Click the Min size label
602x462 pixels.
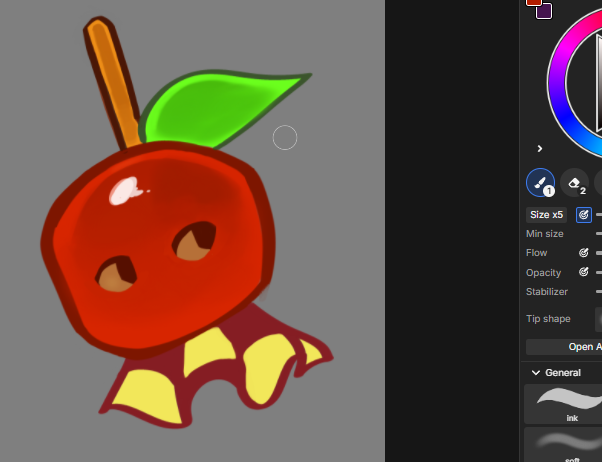[544, 233]
